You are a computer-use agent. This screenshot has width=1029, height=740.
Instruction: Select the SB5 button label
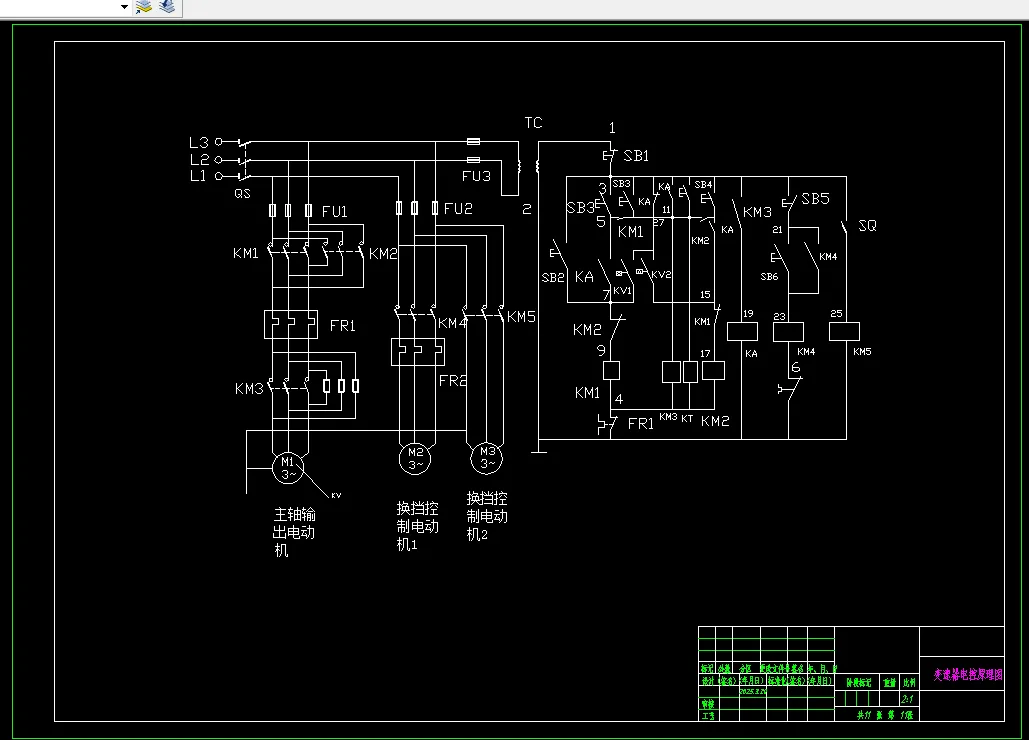click(x=815, y=199)
